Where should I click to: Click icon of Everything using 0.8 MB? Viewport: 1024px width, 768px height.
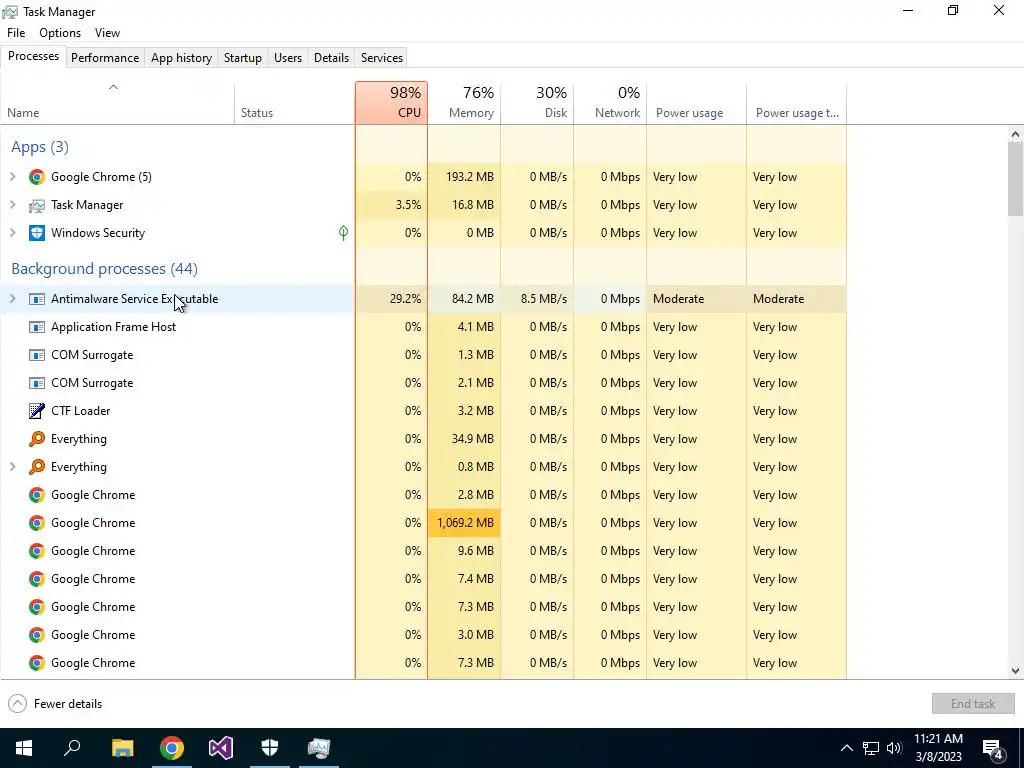[37, 467]
